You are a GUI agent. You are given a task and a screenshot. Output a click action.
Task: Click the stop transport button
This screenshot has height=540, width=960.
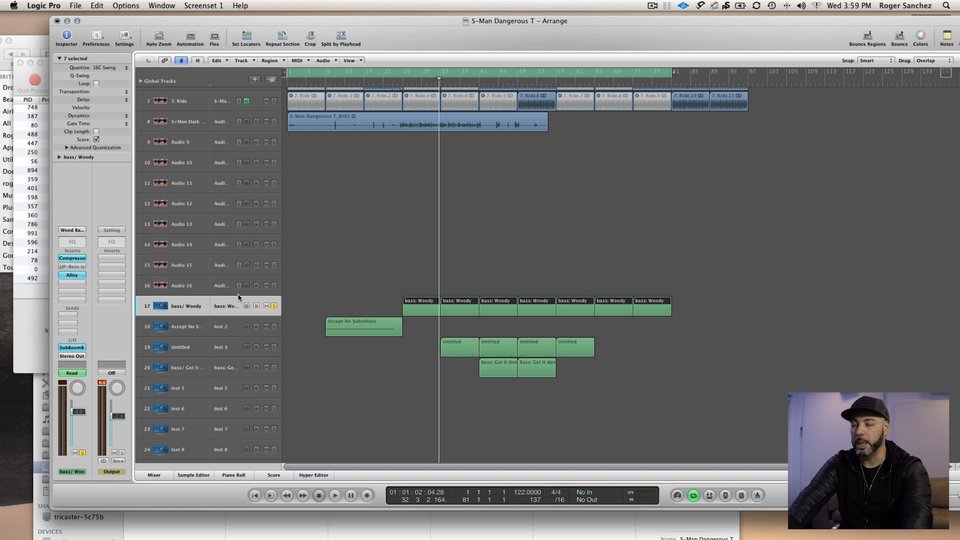coord(318,495)
